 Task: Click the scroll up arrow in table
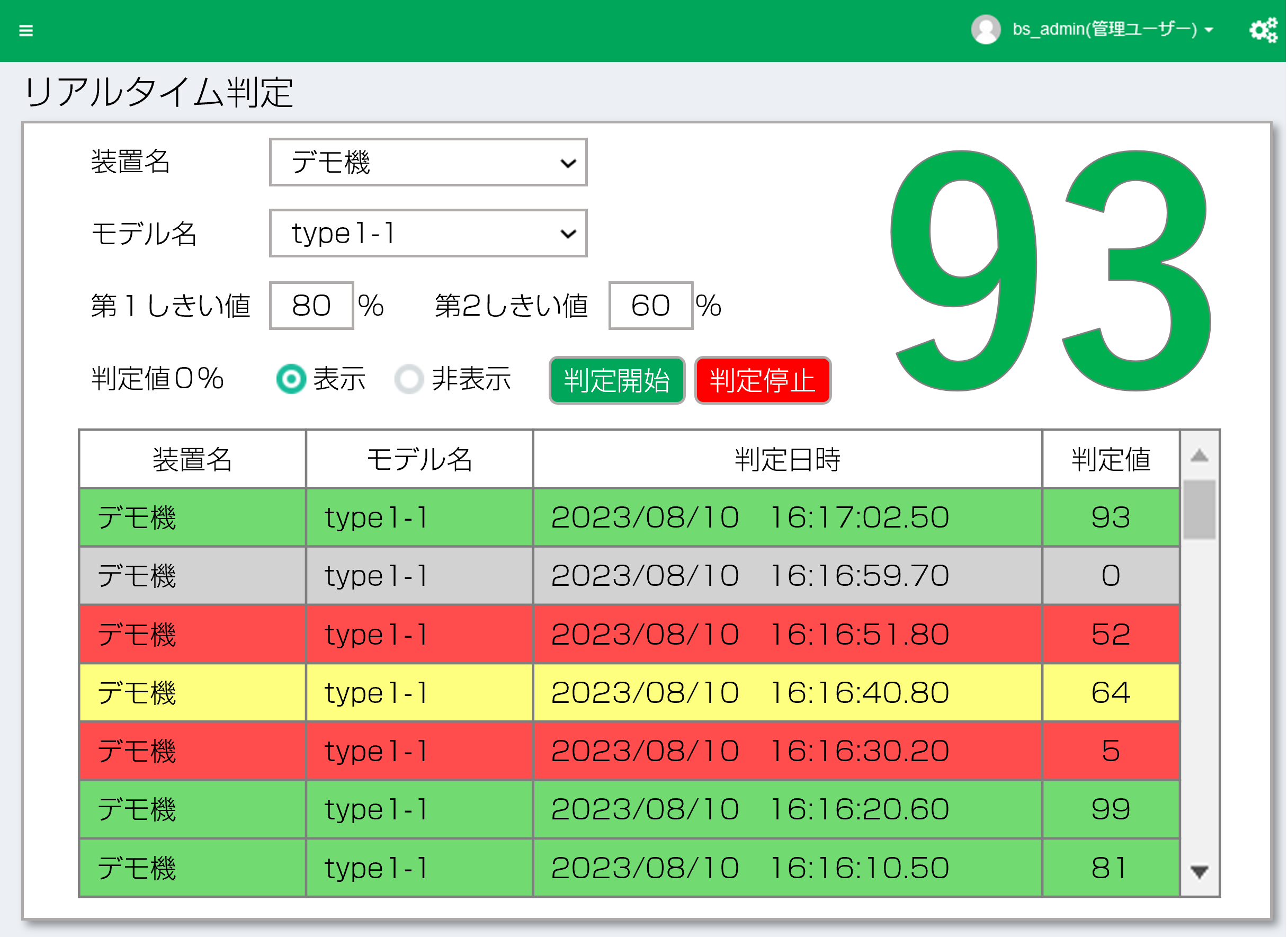click(x=1199, y=456)
